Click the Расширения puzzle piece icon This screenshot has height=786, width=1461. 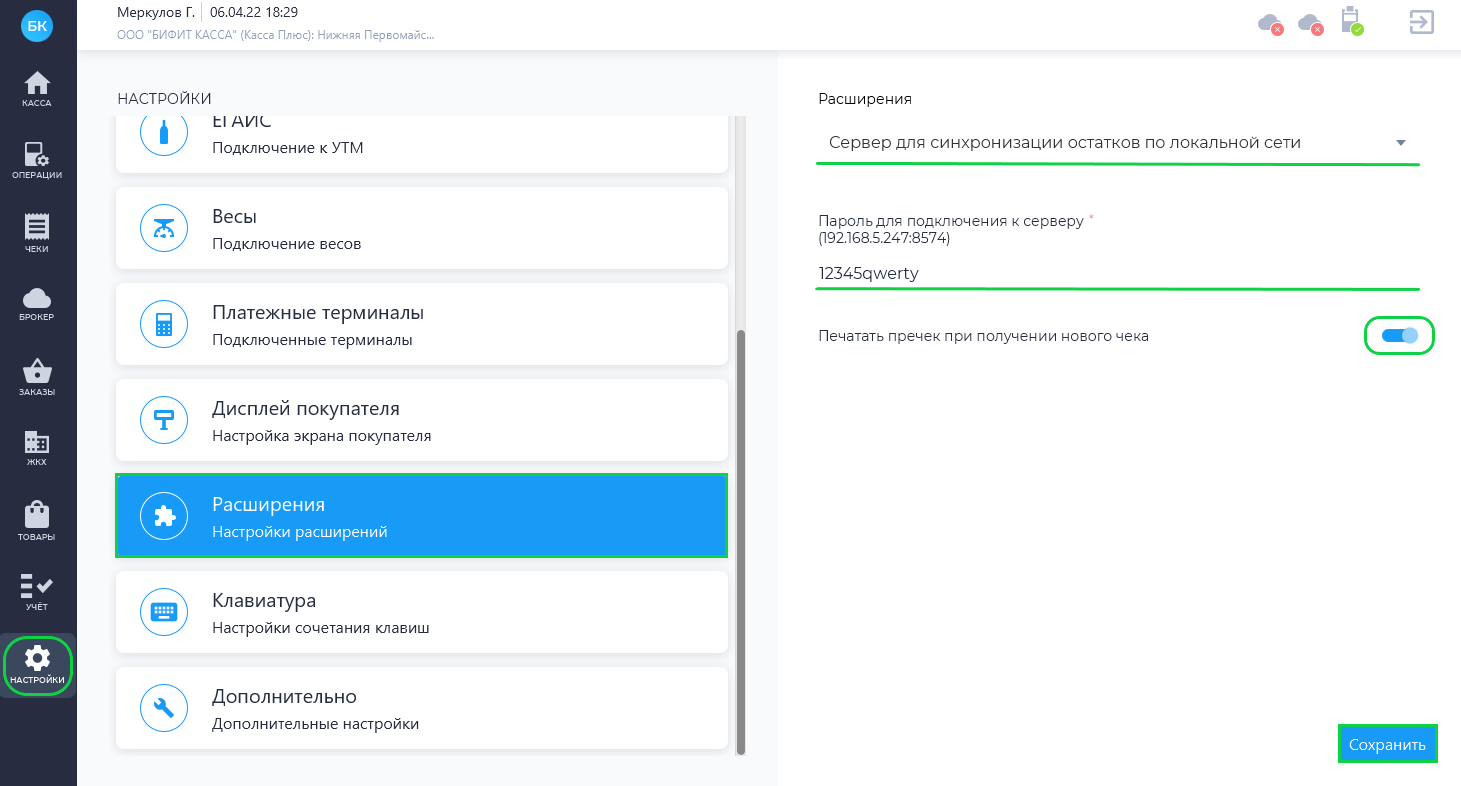pos(164,516)
